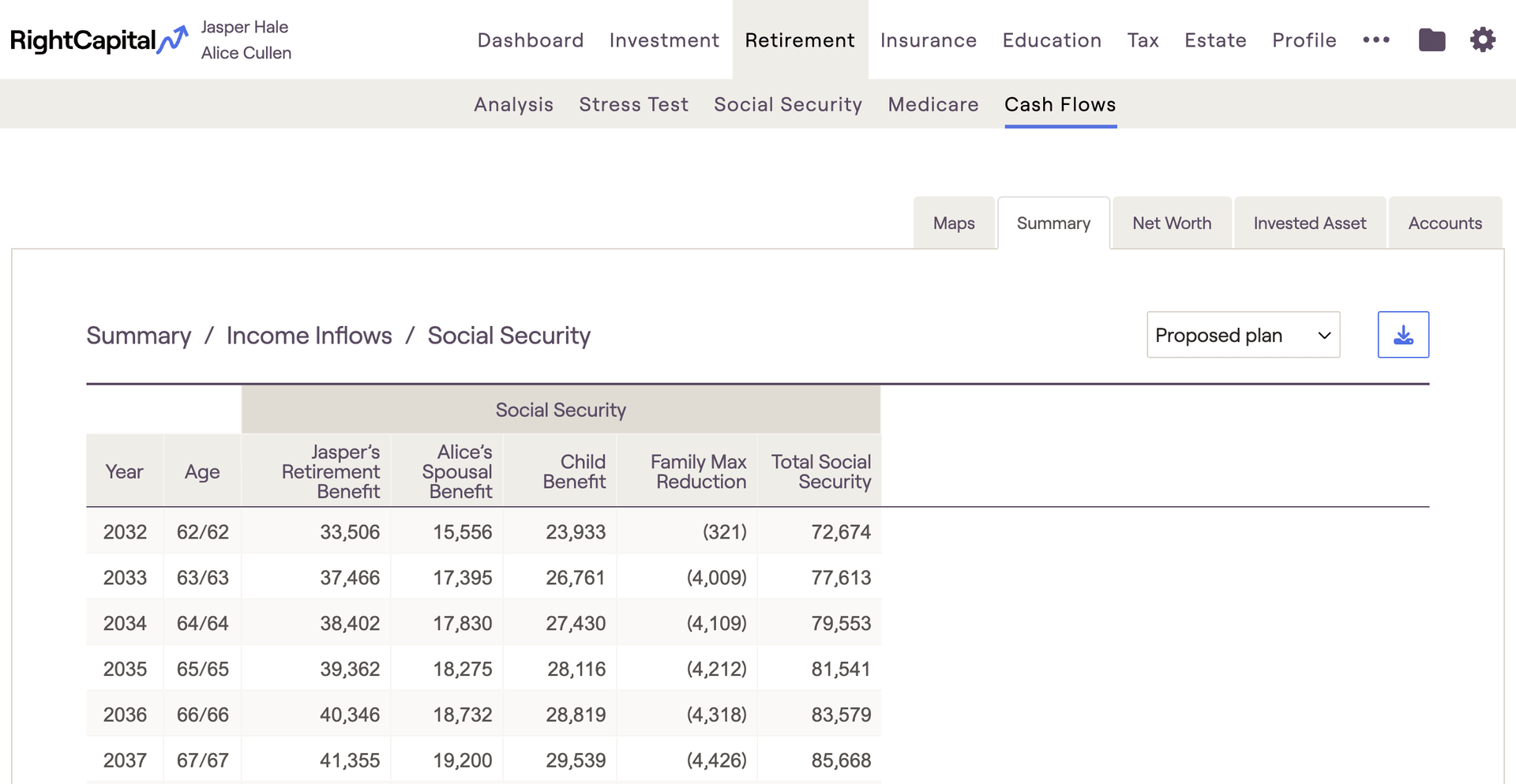
Task: Navigate to the Tax section
Action: (1143, 40)
